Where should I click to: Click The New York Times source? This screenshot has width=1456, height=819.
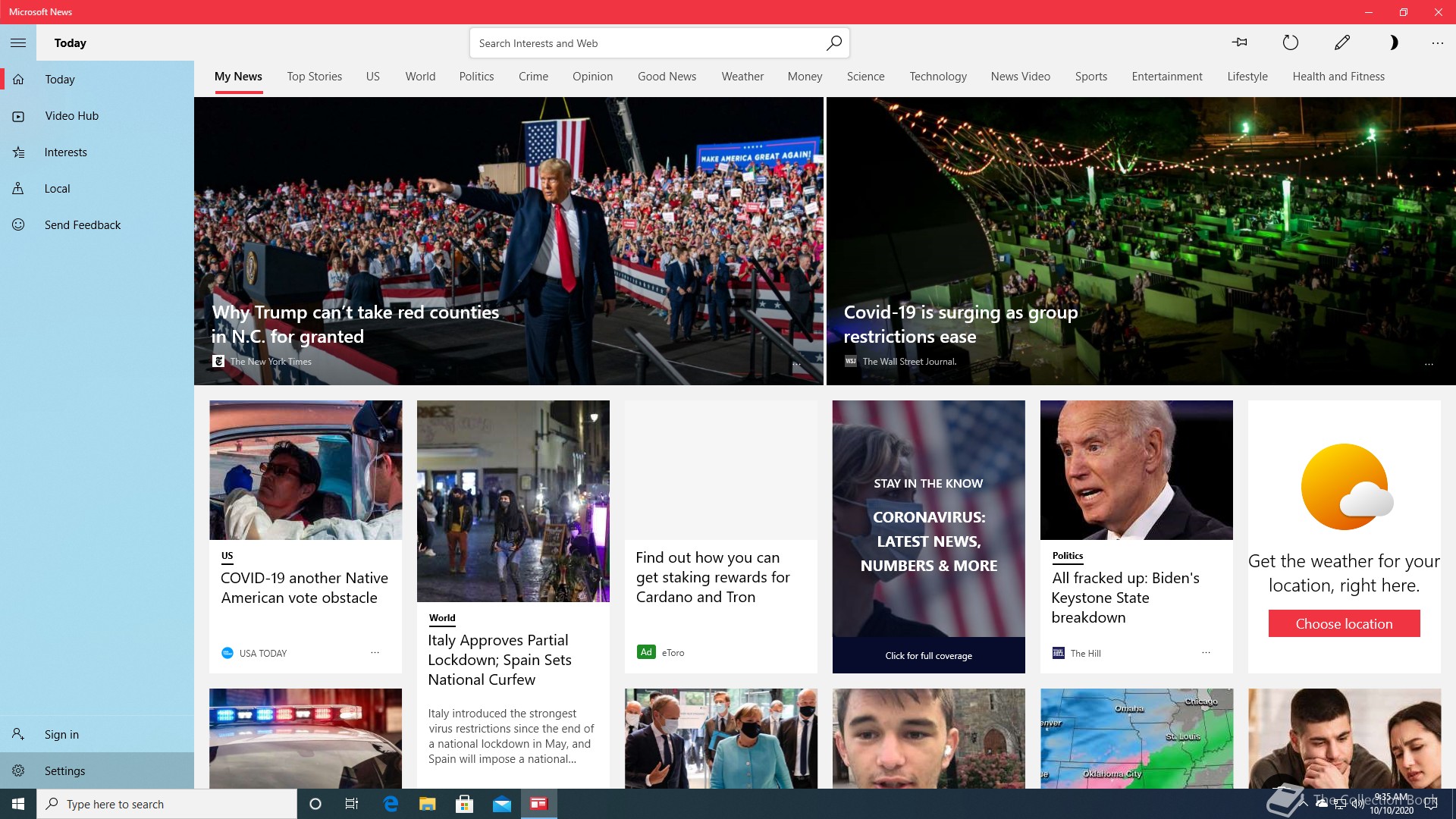tap(271, 362)
